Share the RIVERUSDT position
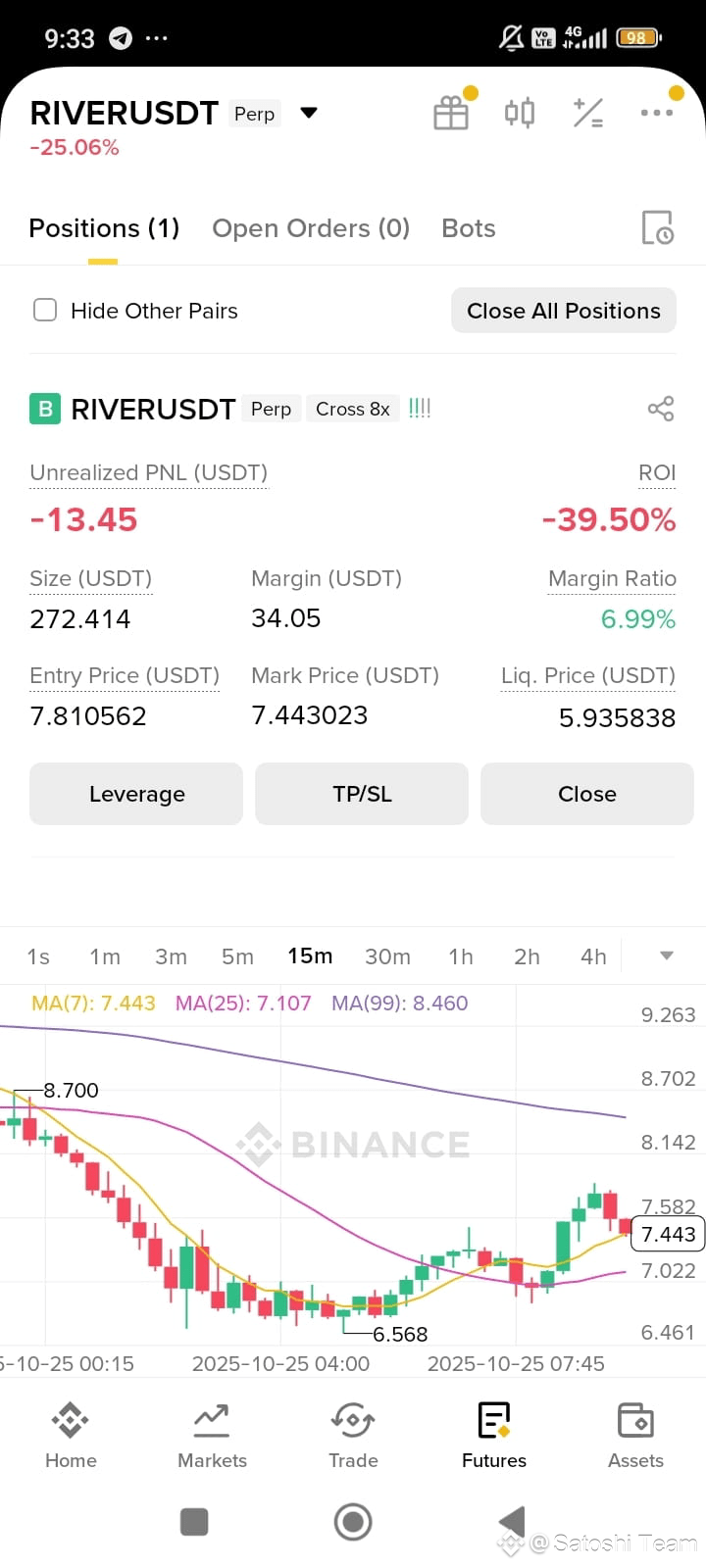 (661, 409)
